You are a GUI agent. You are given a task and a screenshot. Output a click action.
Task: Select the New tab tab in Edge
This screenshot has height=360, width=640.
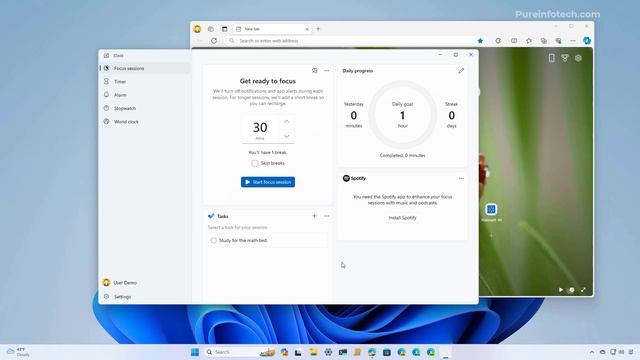click(273, 29)
